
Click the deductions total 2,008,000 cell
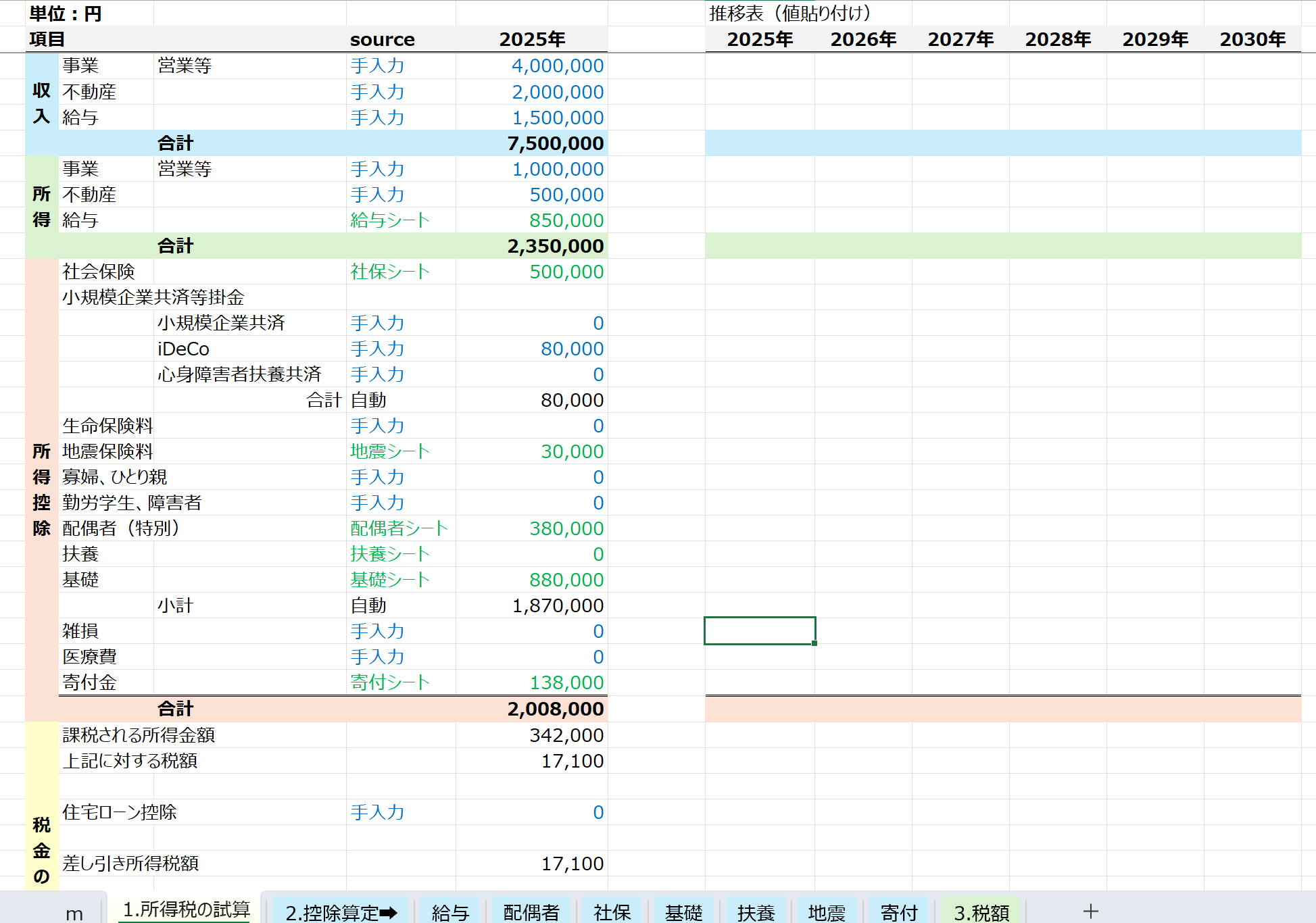531,709
